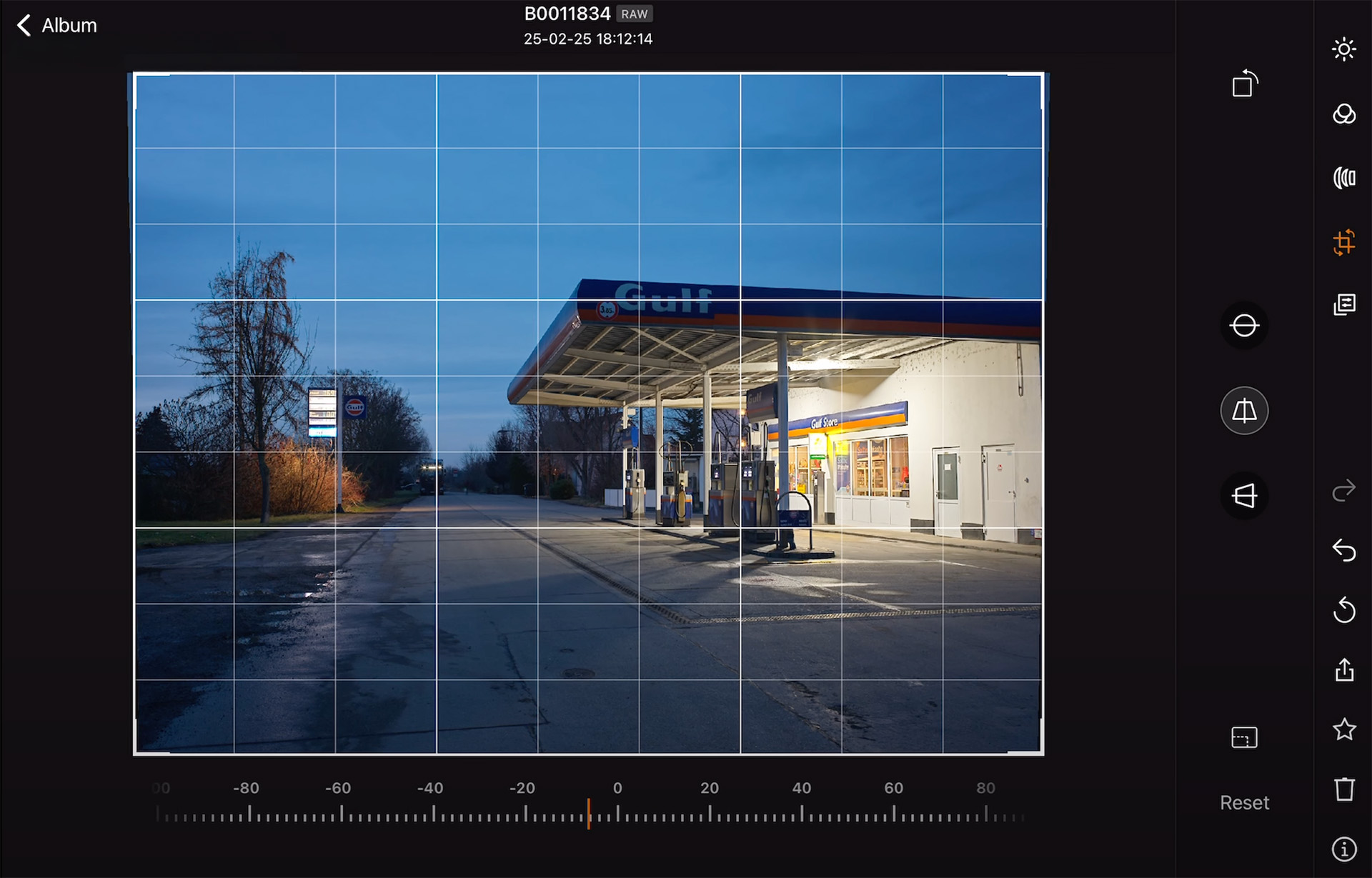Click the redo arrow
This screenshot has height=878, width=1372.
click(1343, 490)
